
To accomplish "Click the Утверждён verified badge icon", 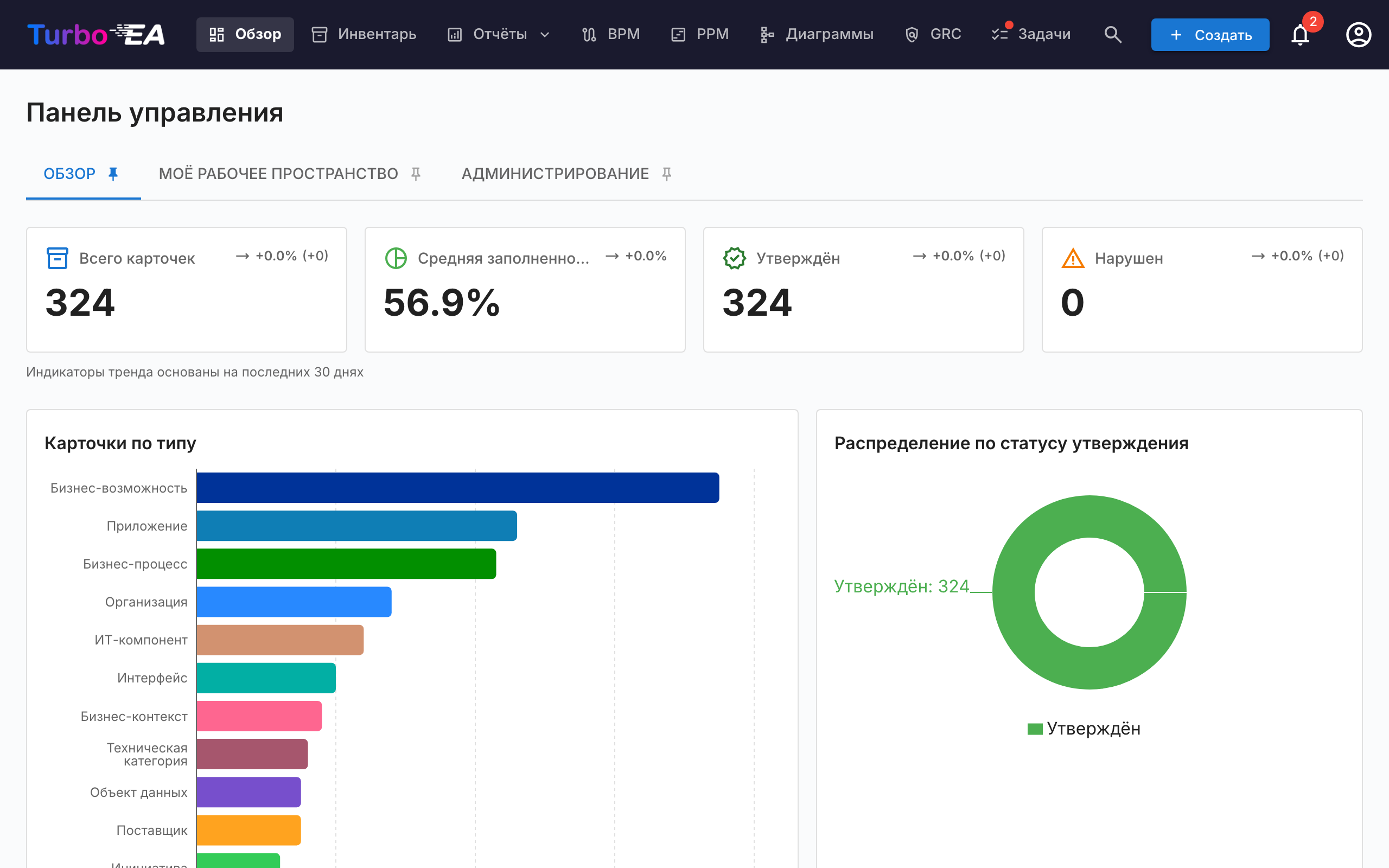I will click(734, 258).
